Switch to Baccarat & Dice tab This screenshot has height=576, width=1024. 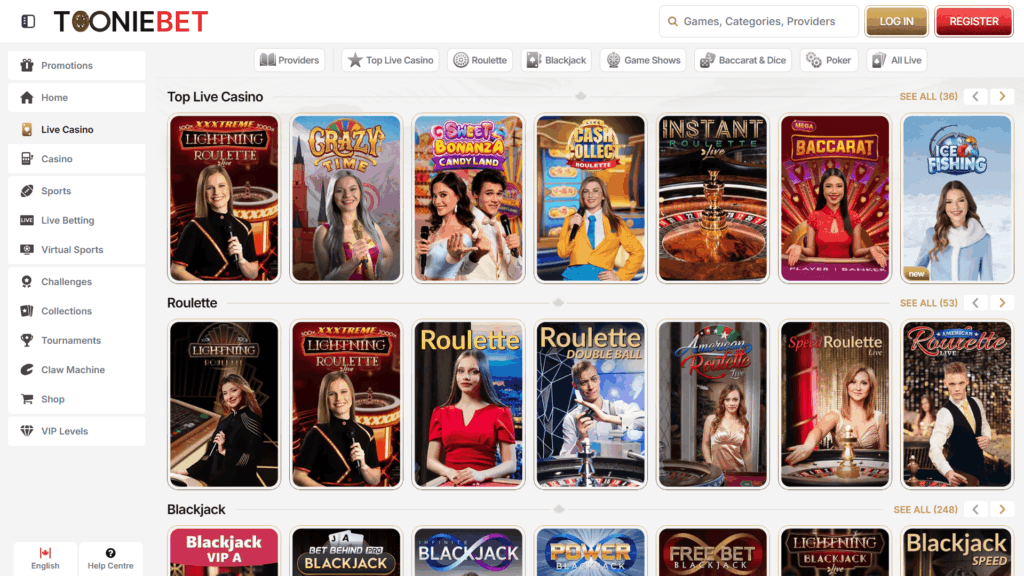(x=743, y=60)
